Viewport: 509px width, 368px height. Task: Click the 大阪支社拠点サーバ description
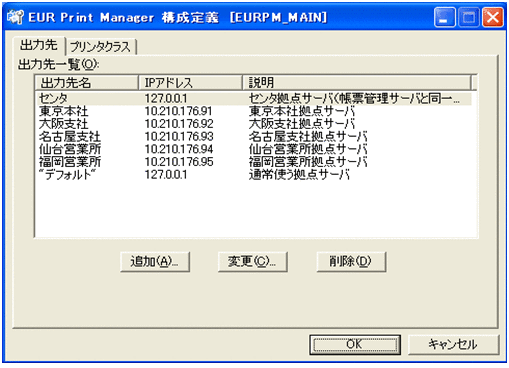(x=302, y=124)
